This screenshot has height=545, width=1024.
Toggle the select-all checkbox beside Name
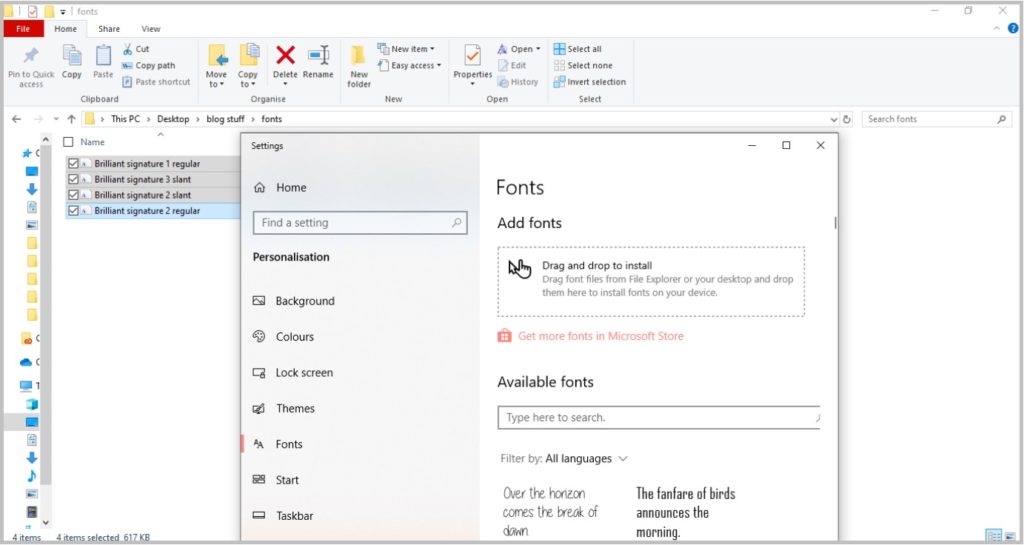tap(68, 142)
